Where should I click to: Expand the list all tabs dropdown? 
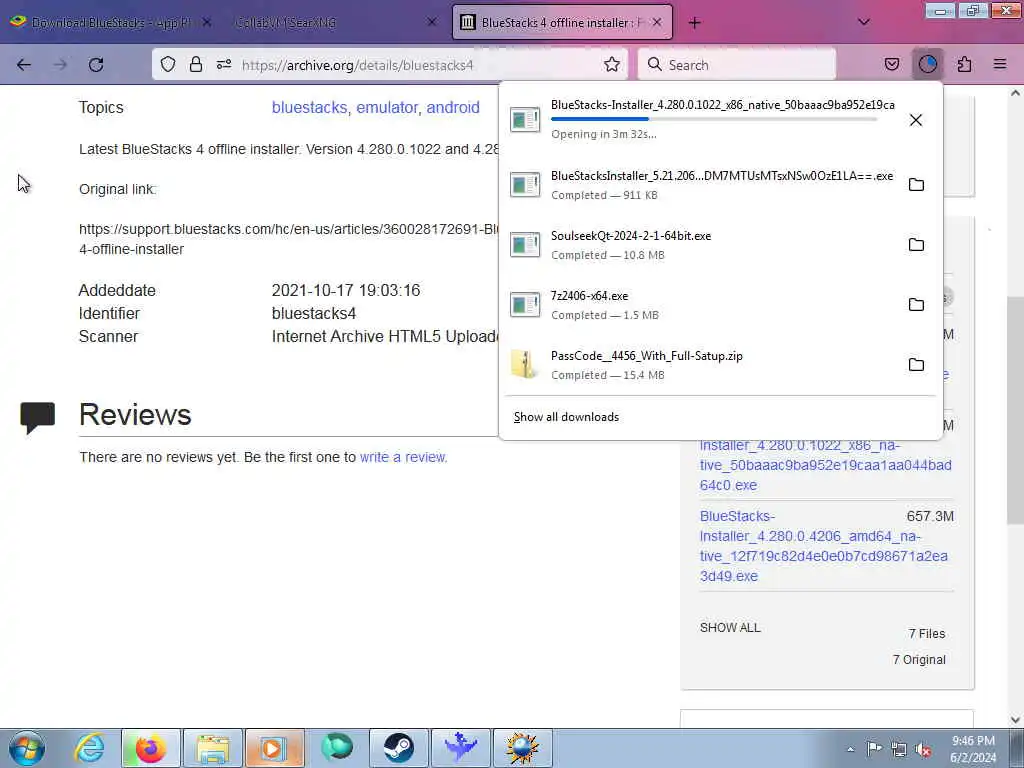pyautogui.click(x=863, y=22)
